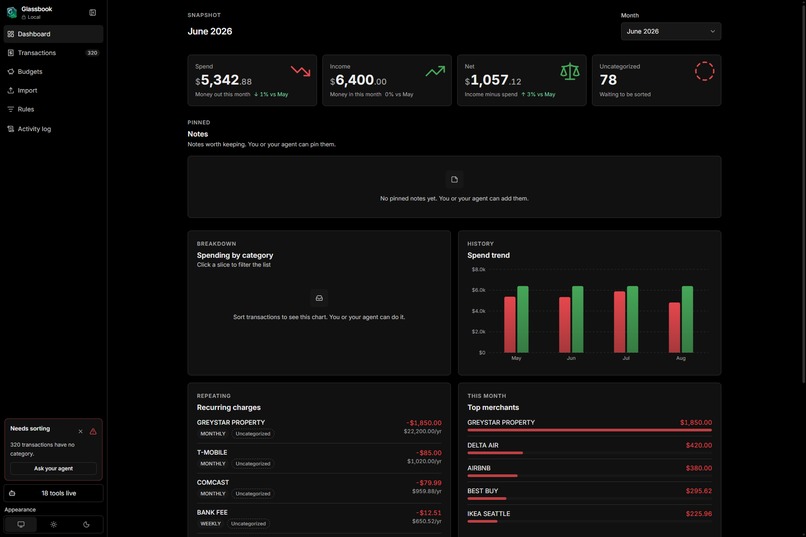The height and width of the screenshot is (537, 806).
Task: Click the Rules filter icon
Action: tap(11, 109)
